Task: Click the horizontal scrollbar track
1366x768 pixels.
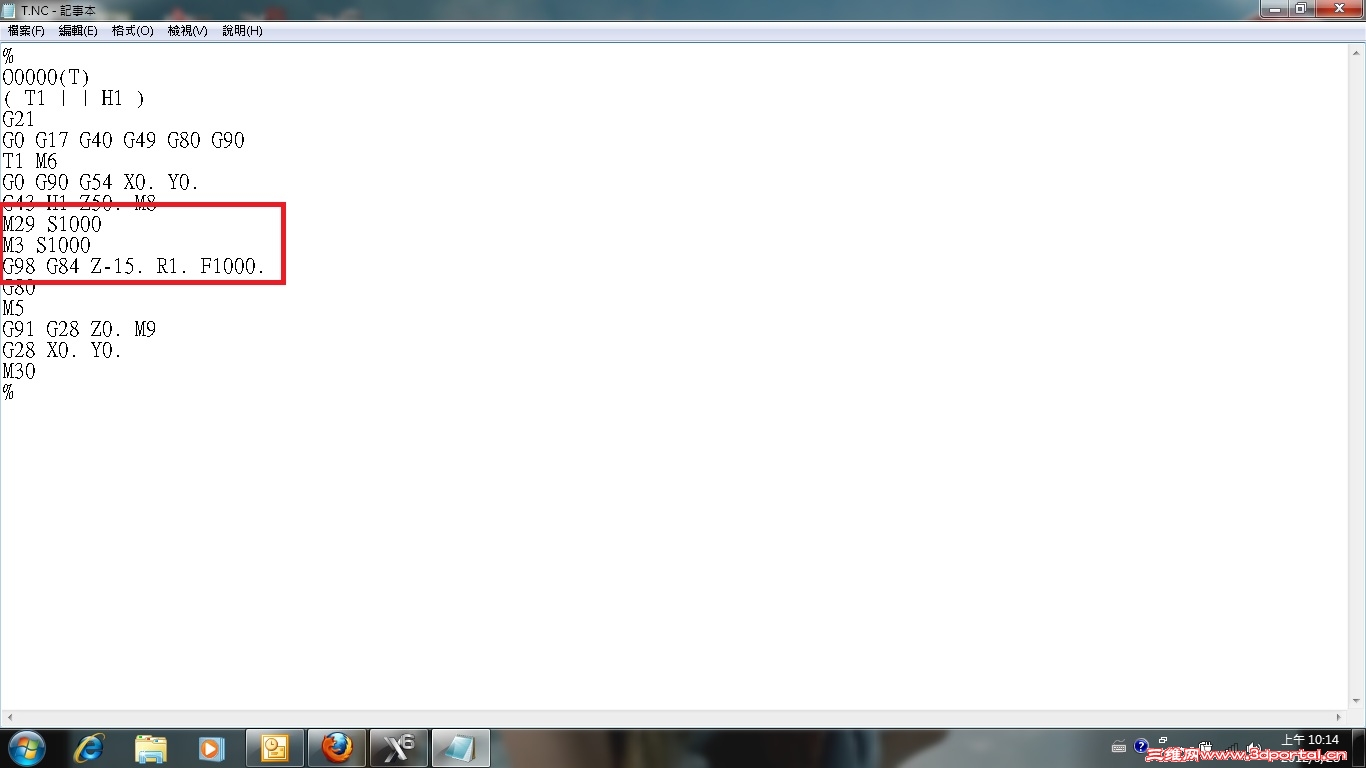Action: [674, 717]
